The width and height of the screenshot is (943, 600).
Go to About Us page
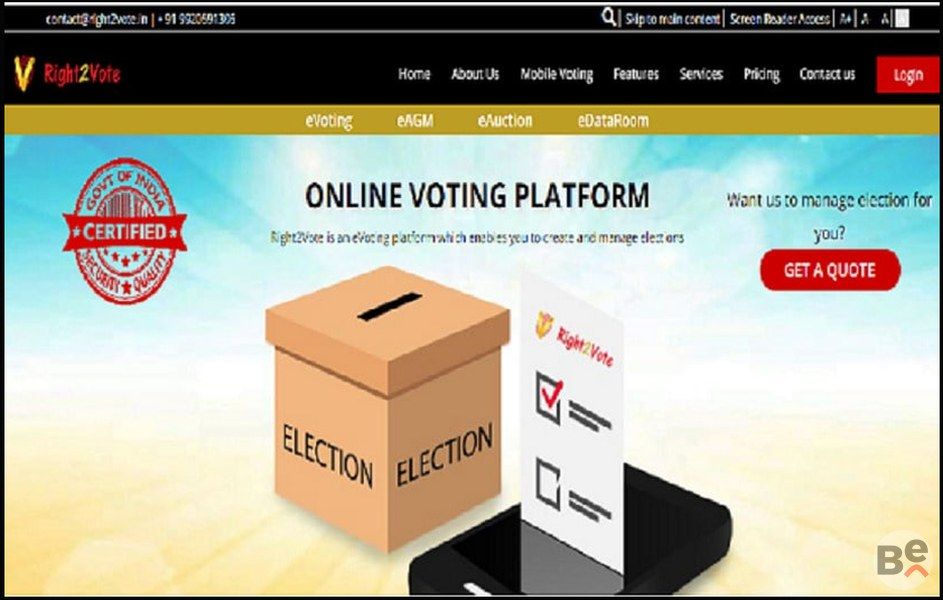pos(475,74)
